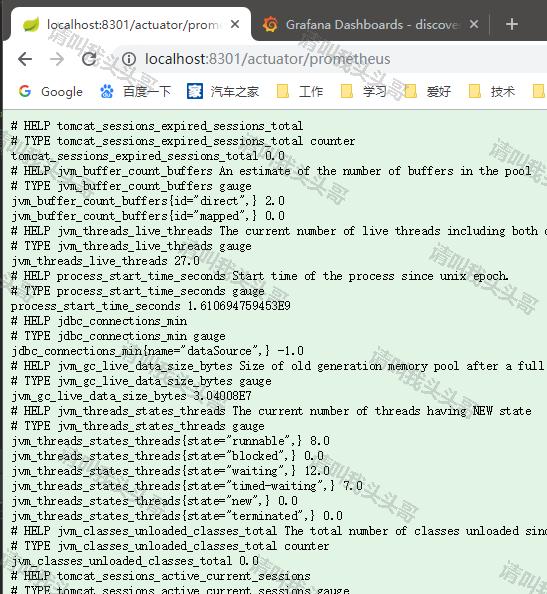The width and height of the screenshot is (547, 594).
Task: Close the Grafana Dashboards tab
Action: [x=474, y=24]
